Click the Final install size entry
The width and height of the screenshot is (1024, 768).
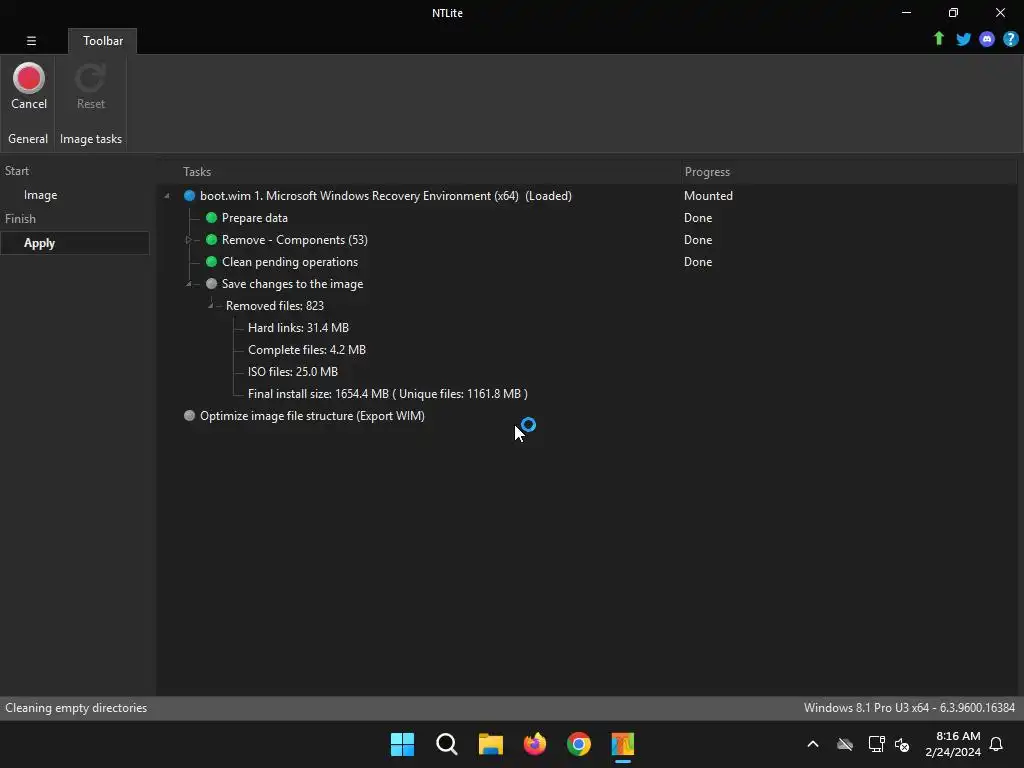point(388,394)
